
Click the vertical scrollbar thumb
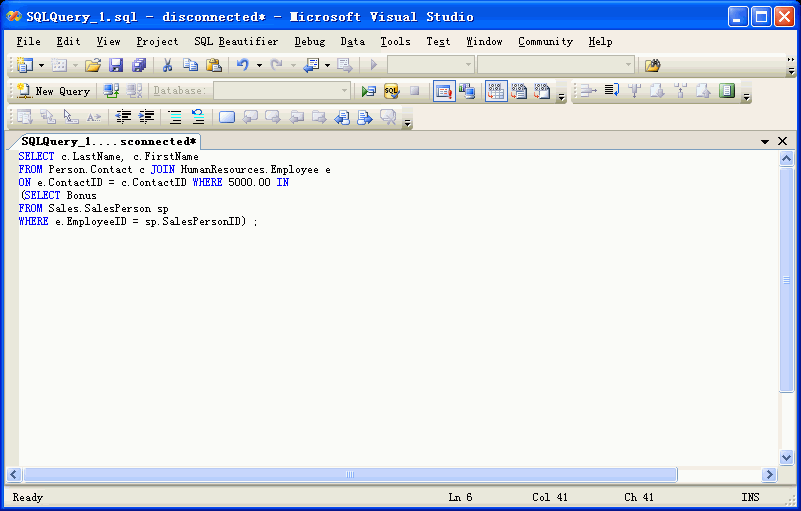(x=786, y=280)
